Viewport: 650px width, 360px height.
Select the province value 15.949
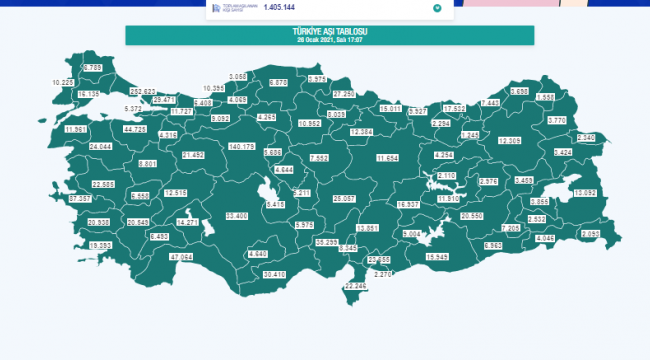(x=437, y=257)
